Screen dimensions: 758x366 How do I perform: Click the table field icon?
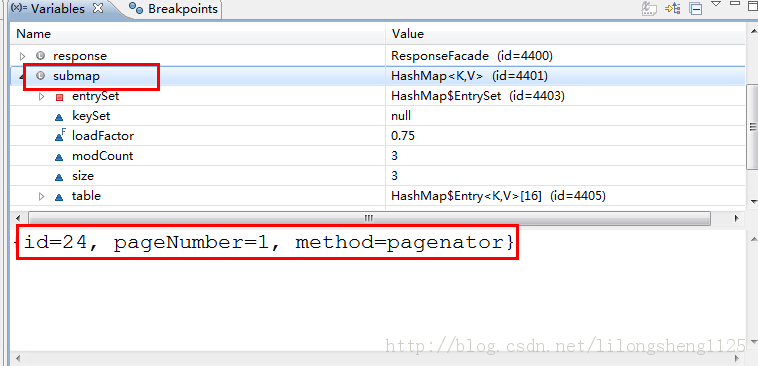59,197
